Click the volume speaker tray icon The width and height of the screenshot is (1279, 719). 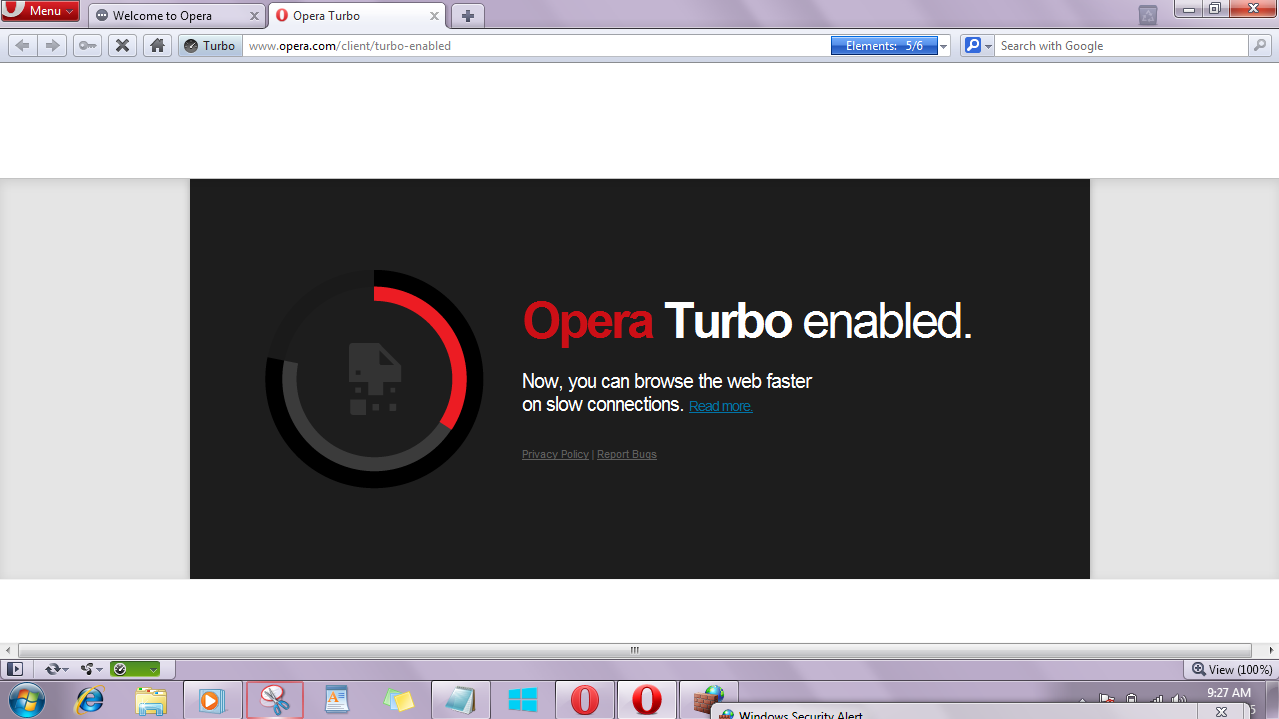tap(1179, 700)
